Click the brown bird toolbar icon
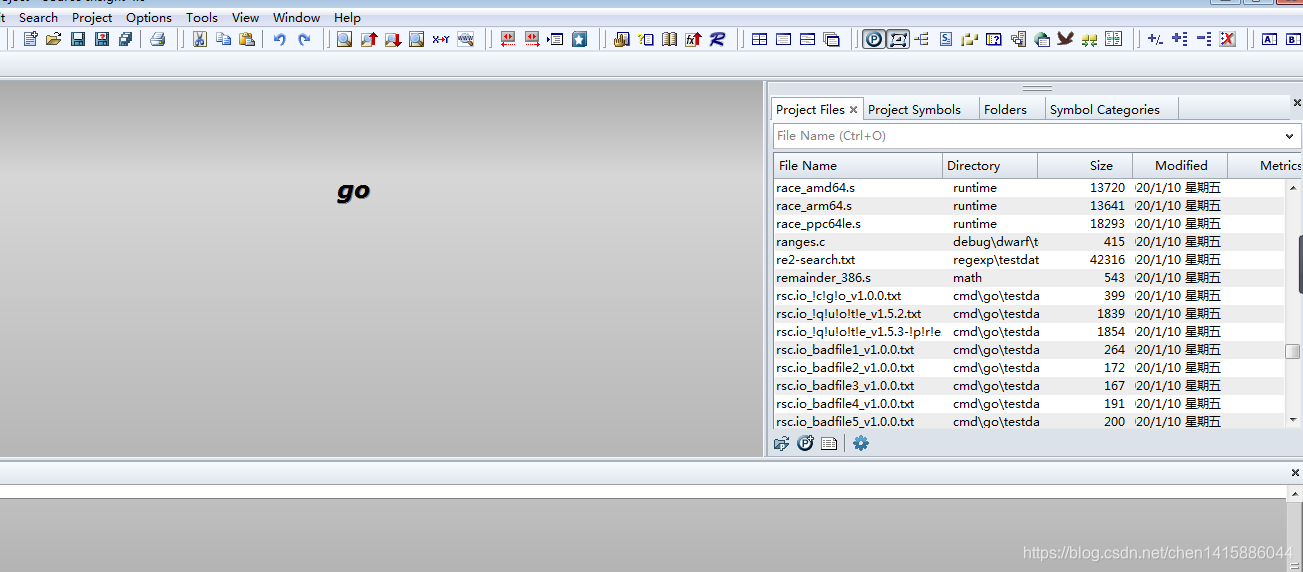 tap(1066, 39)
